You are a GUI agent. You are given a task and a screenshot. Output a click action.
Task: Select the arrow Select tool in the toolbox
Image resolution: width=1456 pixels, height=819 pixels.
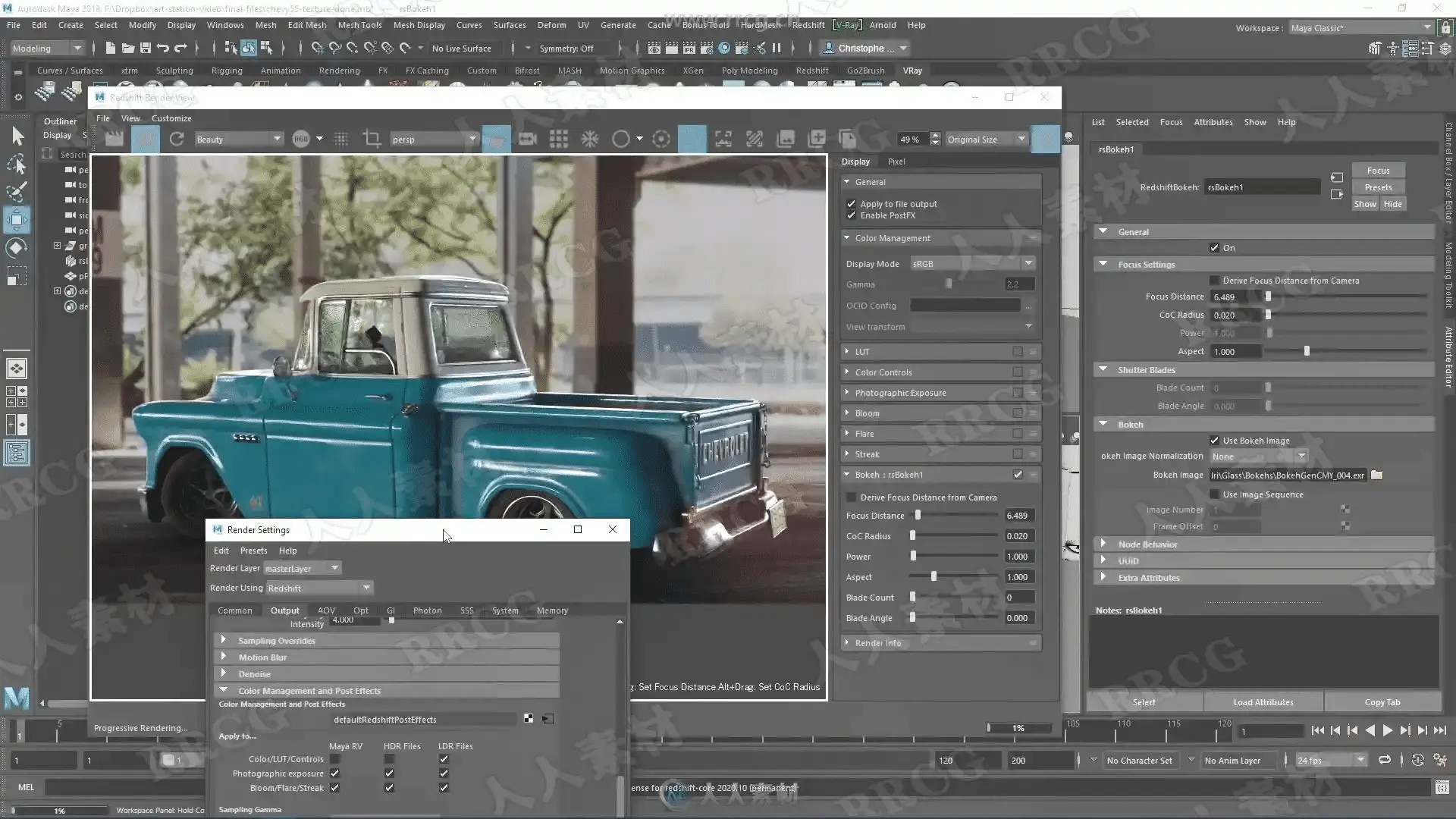[x=17, y=136]
